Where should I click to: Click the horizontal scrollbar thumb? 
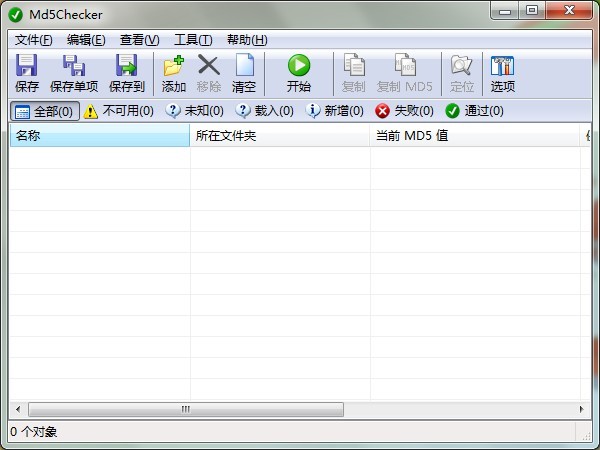tap(185, 410)
